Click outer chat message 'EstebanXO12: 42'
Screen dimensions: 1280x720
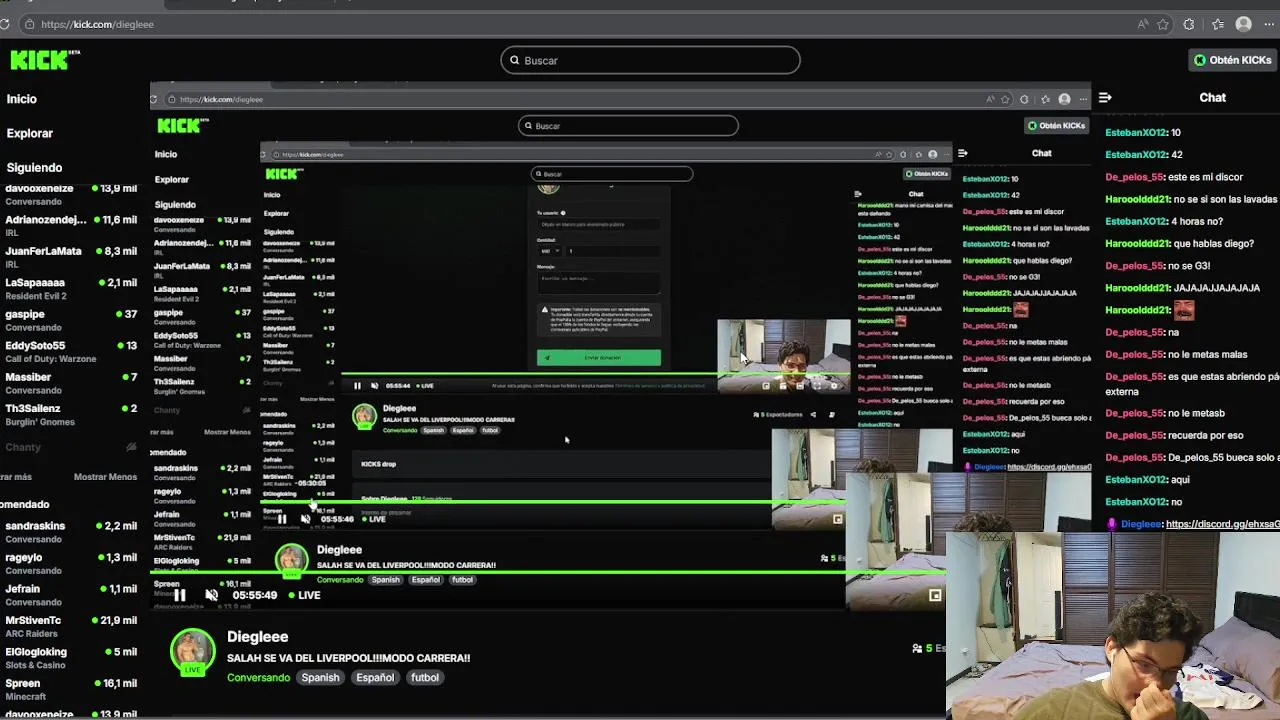(1144, 155)
